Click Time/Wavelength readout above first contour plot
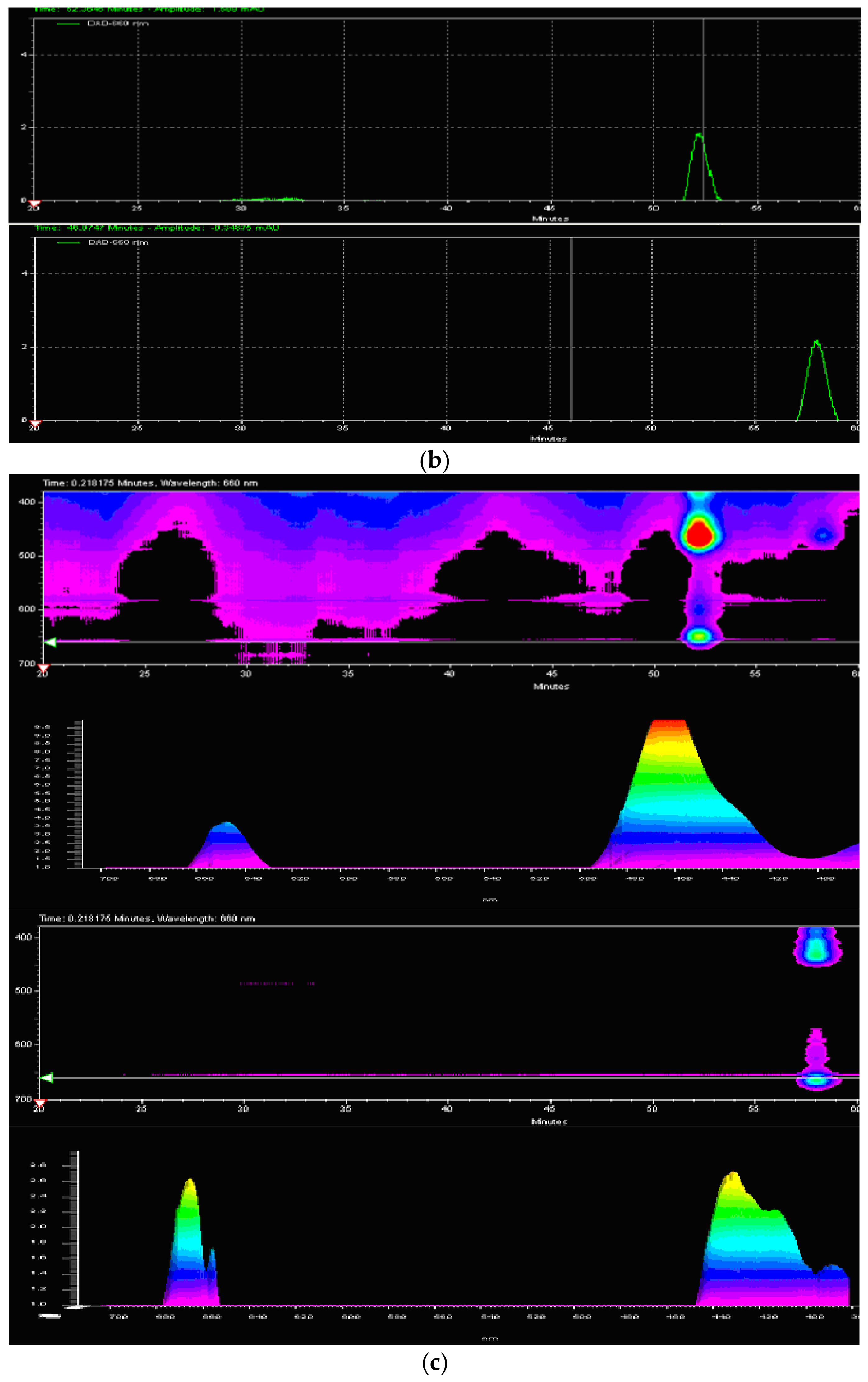The height and width of the screenshot is (1382, 868). [150, 483]
